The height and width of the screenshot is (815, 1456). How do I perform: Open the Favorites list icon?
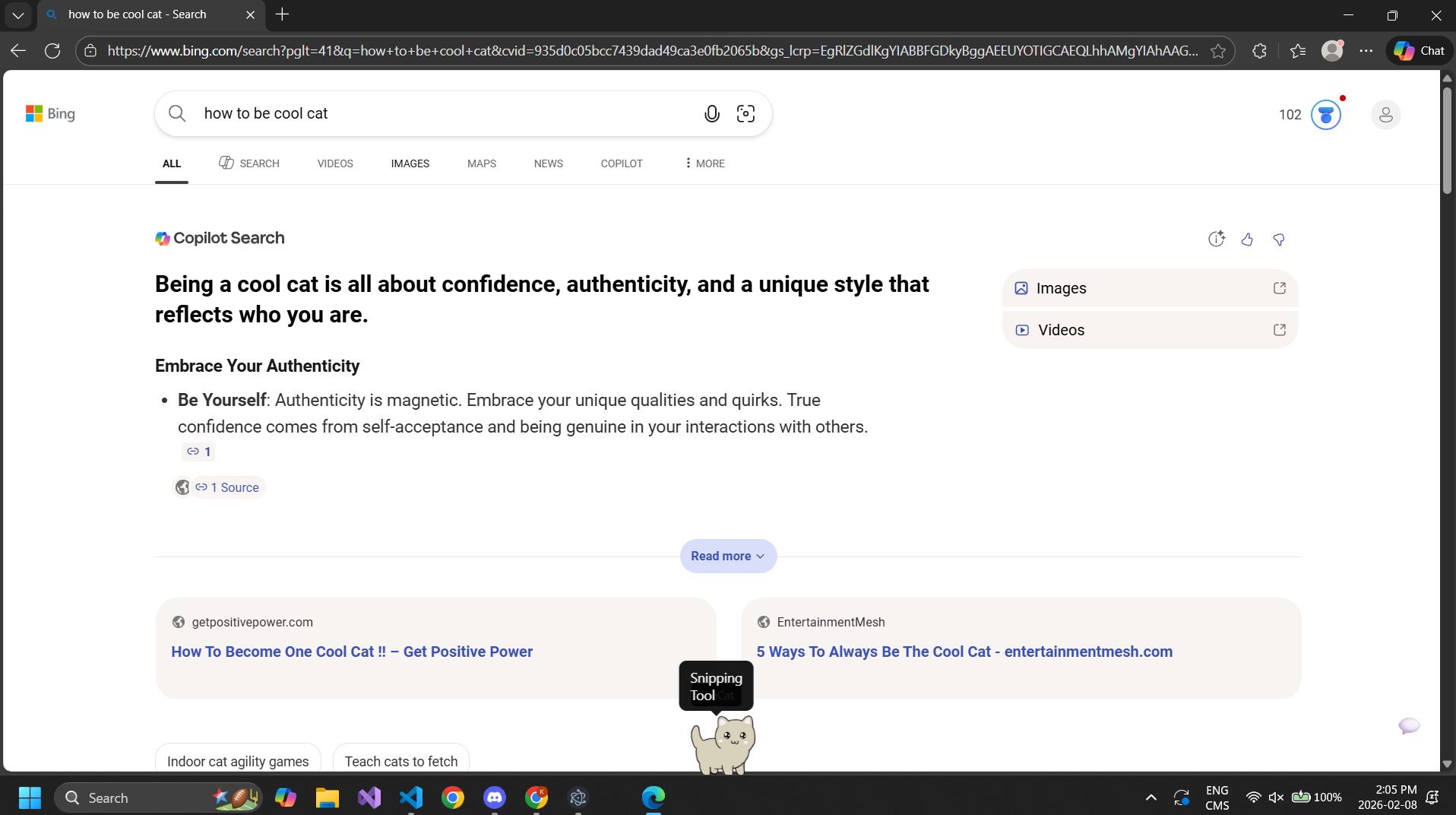(1298, 51)
